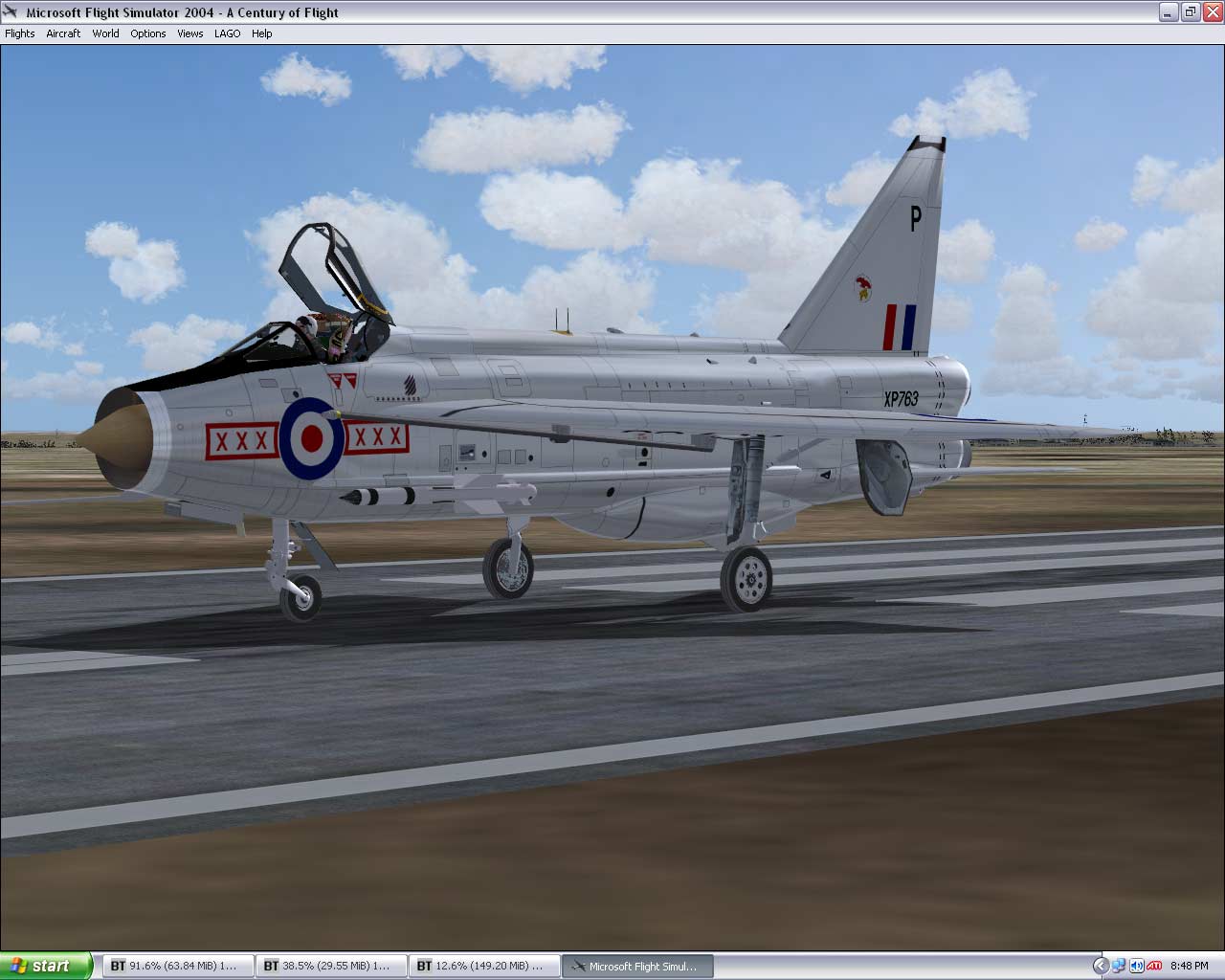The width and height of the screenshot is (1225, 980).
Task: Open the network connections tray icon
Action: pos(1119,966)
